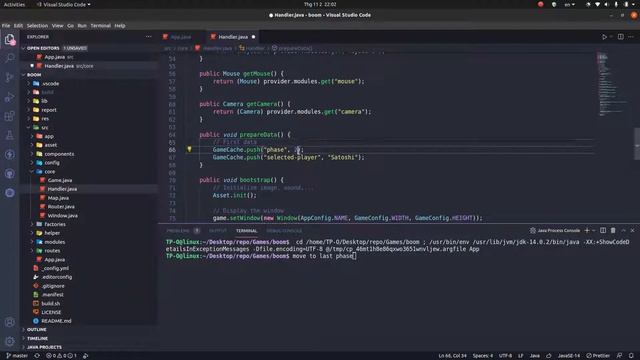This screenshot has width=640, height=360.
Task: Click the feedback icon in the status bar
Action: pyautogui.click(x=620, y=356)
